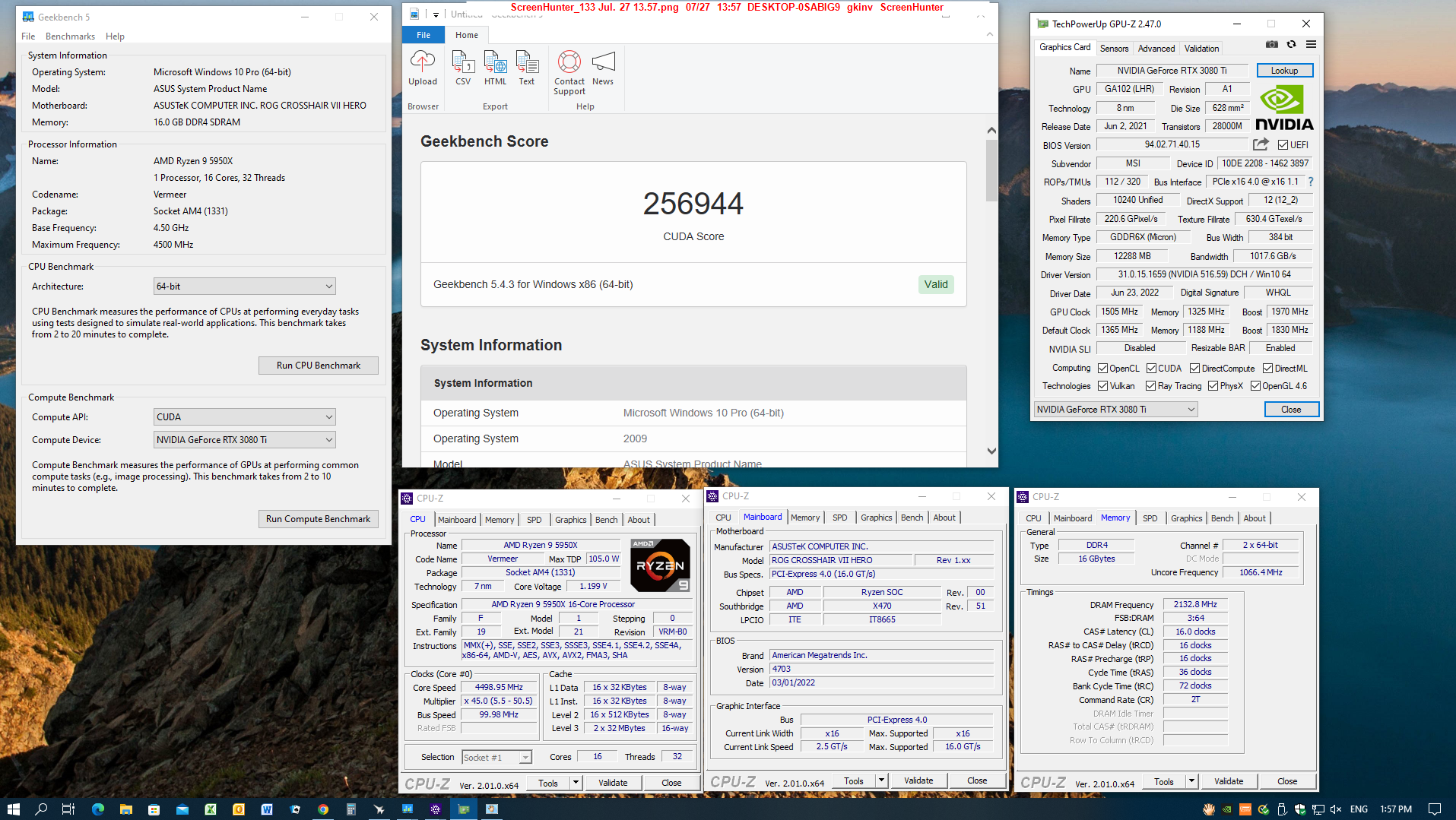Screen dimensions: 1456x820
Task: Open Google Chrome from taskbar
Action: 323,809
